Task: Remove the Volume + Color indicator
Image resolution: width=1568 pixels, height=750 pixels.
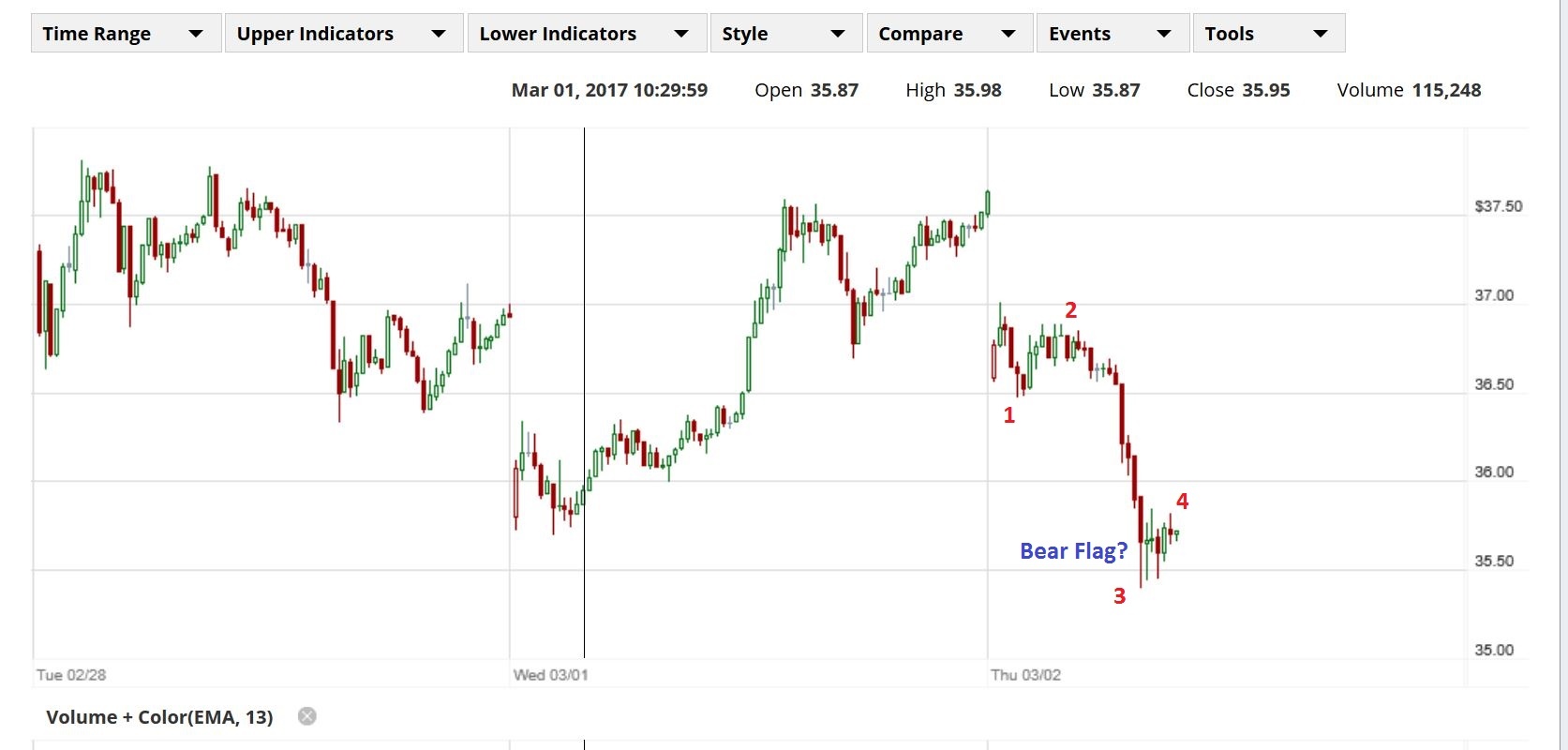Action: click(x=307, y=717)
